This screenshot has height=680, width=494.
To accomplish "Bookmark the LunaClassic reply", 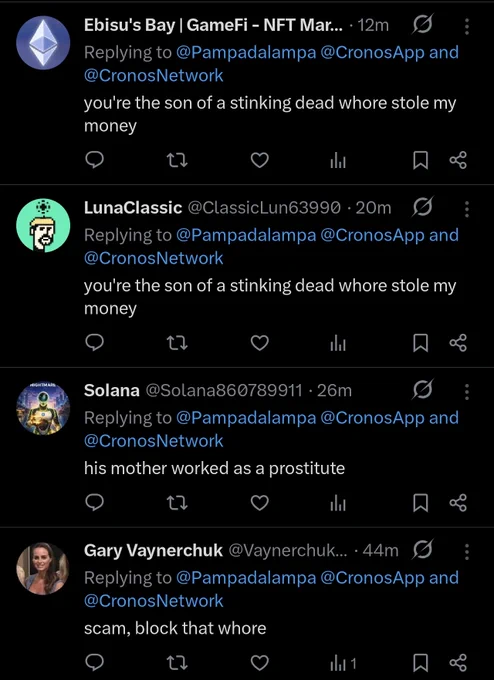I will tap(420, 343).
